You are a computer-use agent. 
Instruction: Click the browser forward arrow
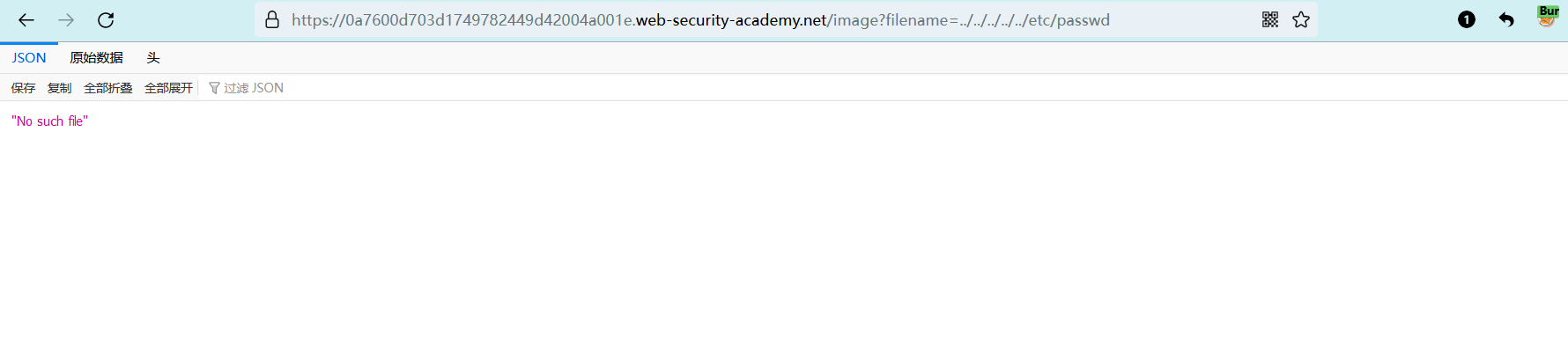pyautogui.click(x=66, y=20)
